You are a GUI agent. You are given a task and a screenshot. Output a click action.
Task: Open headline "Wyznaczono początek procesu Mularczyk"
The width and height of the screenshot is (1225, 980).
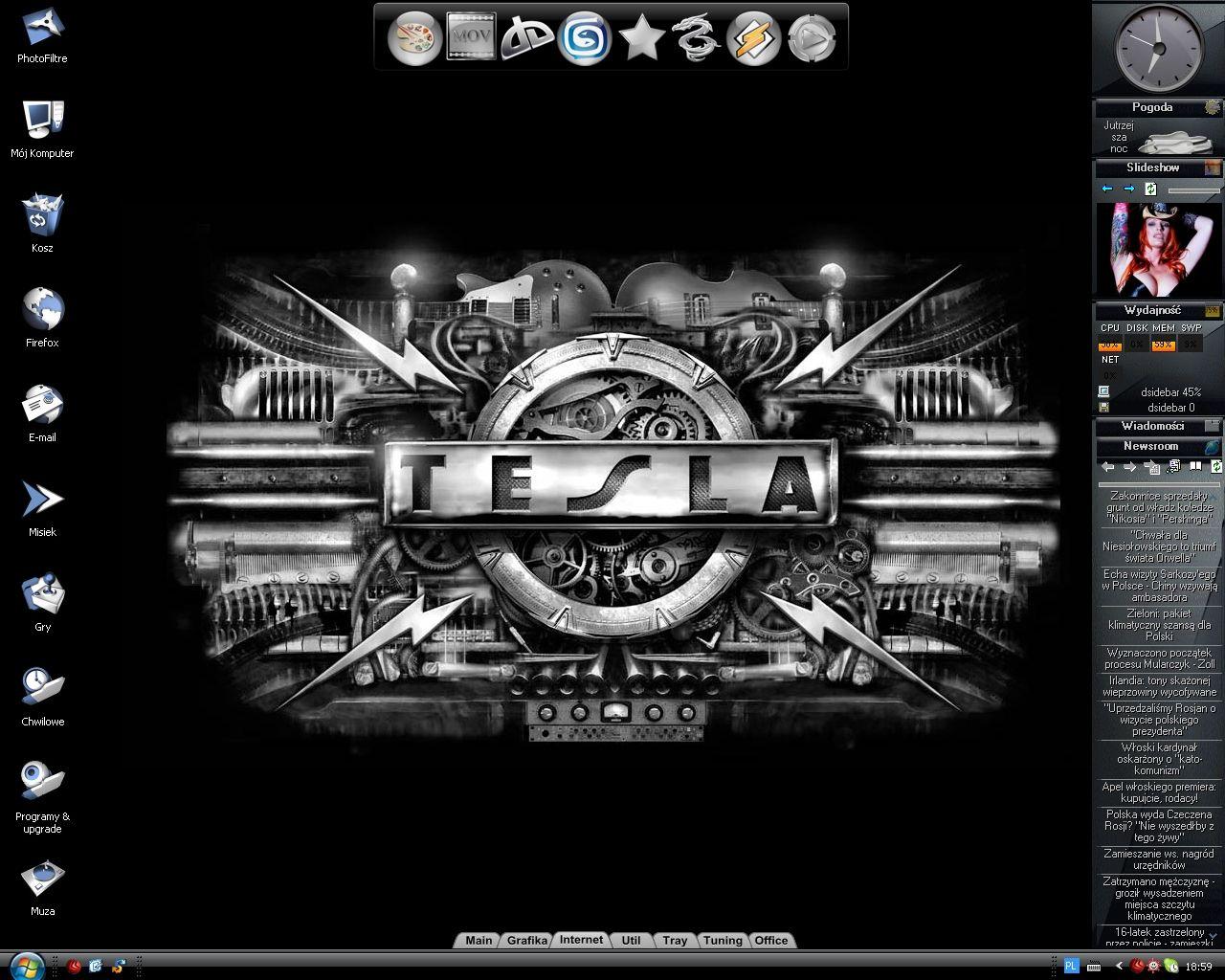click(x=1159, y=657)
